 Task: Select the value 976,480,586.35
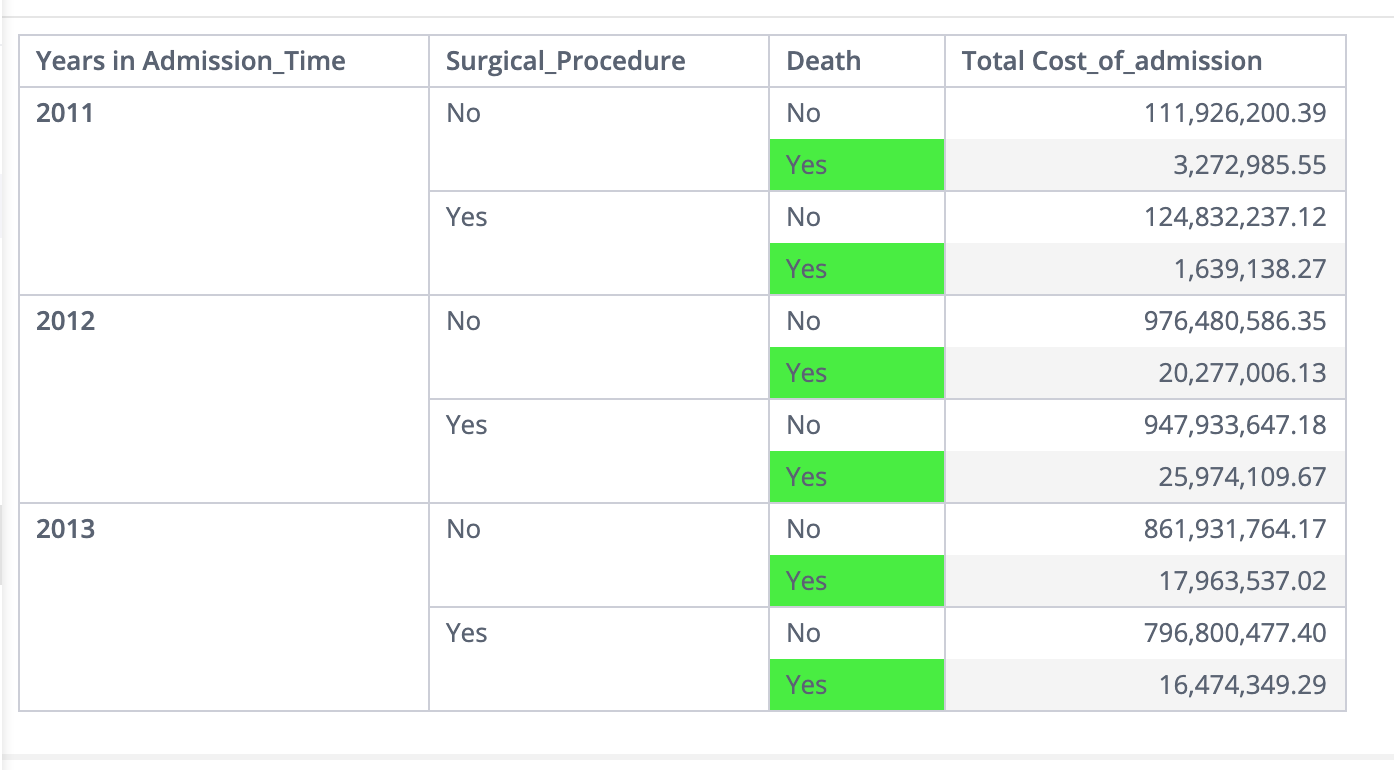pos(1234,321)
